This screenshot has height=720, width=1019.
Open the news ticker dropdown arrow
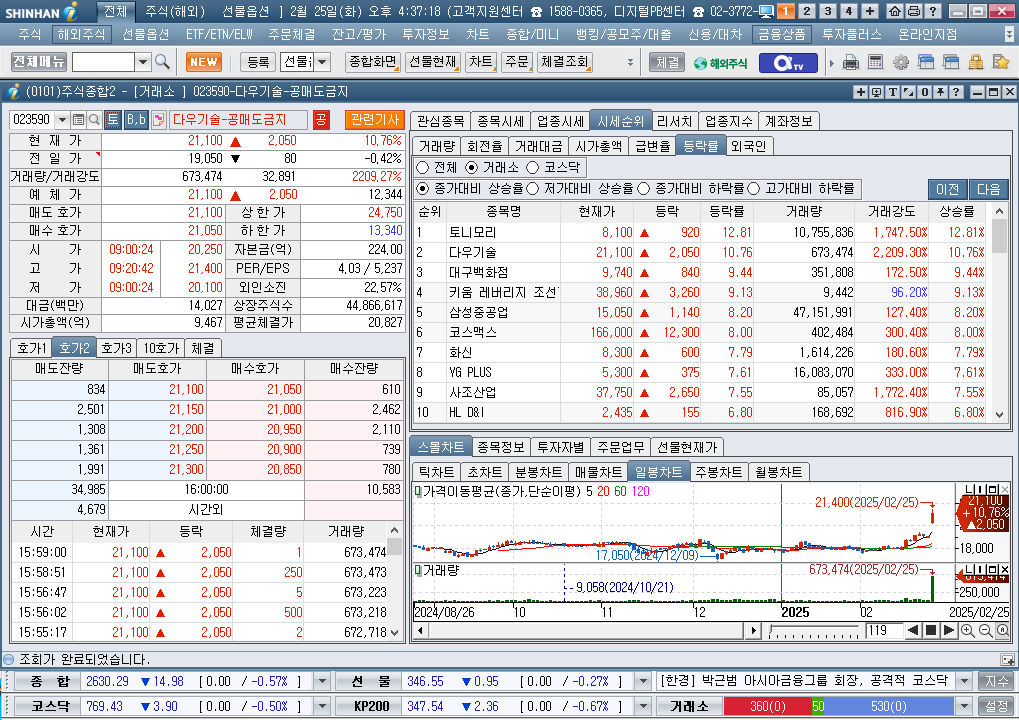pyautogui.click(x=965, y=681)
